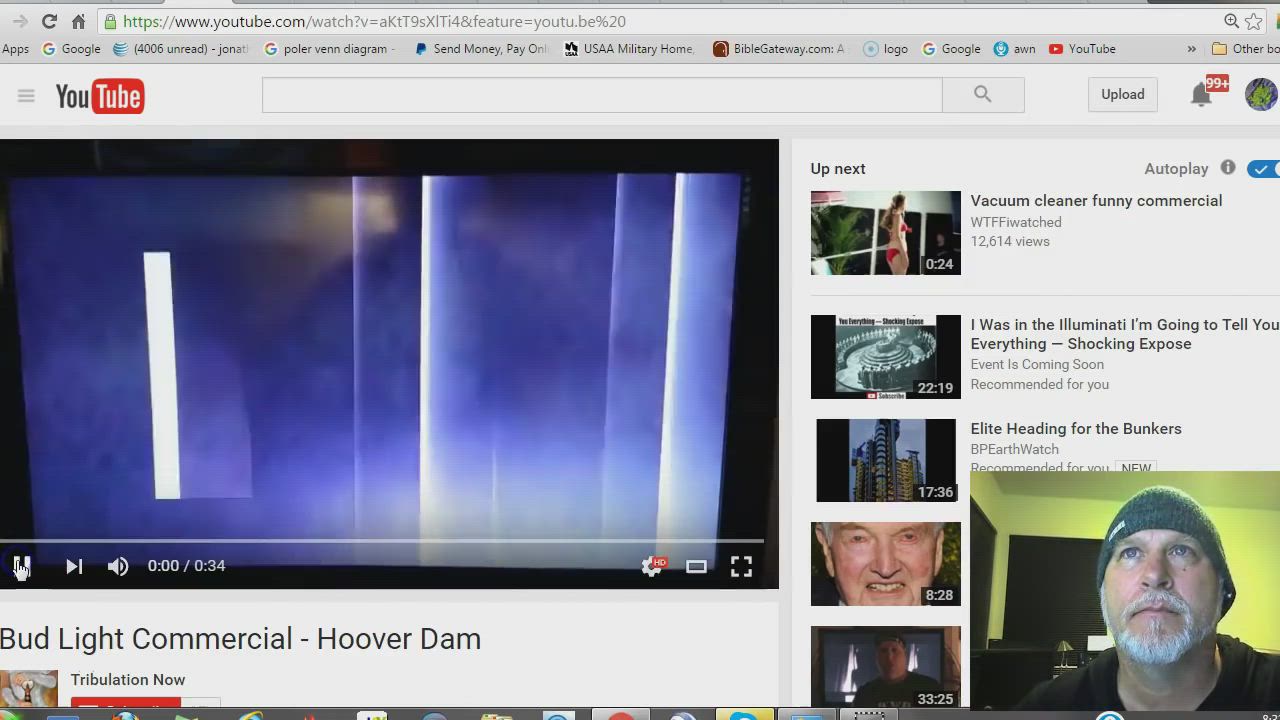
Task: Open the Tribulation Now channel link
Action: [128, 680]
